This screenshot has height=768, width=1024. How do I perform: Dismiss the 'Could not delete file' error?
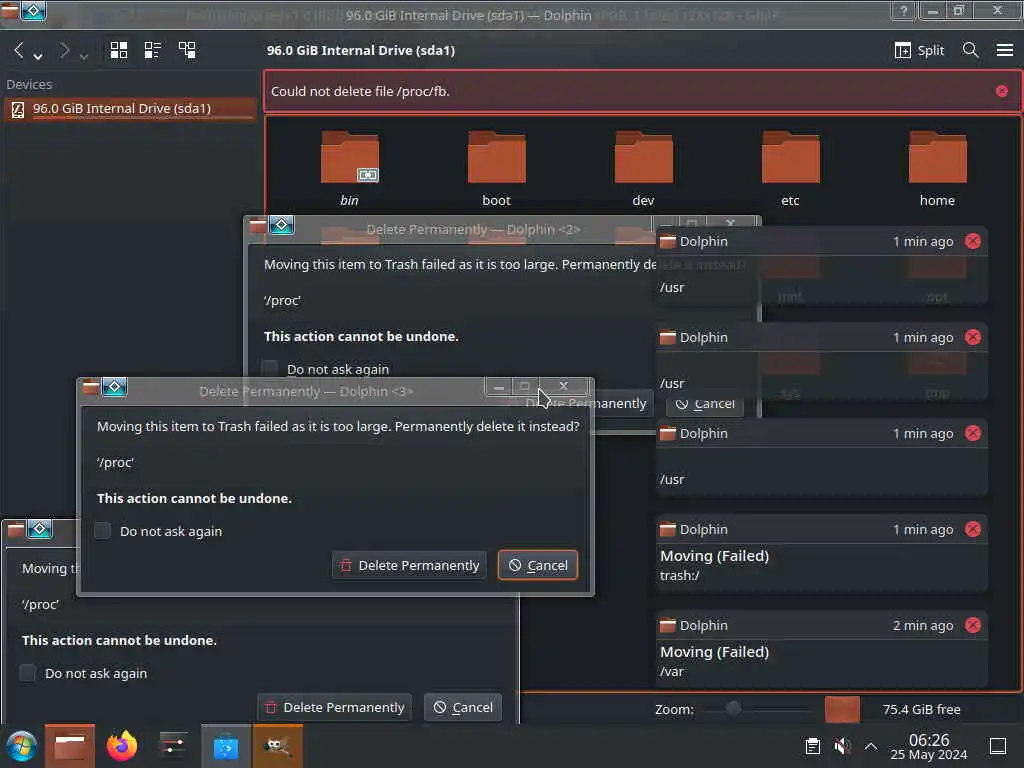click(1002, 91)
